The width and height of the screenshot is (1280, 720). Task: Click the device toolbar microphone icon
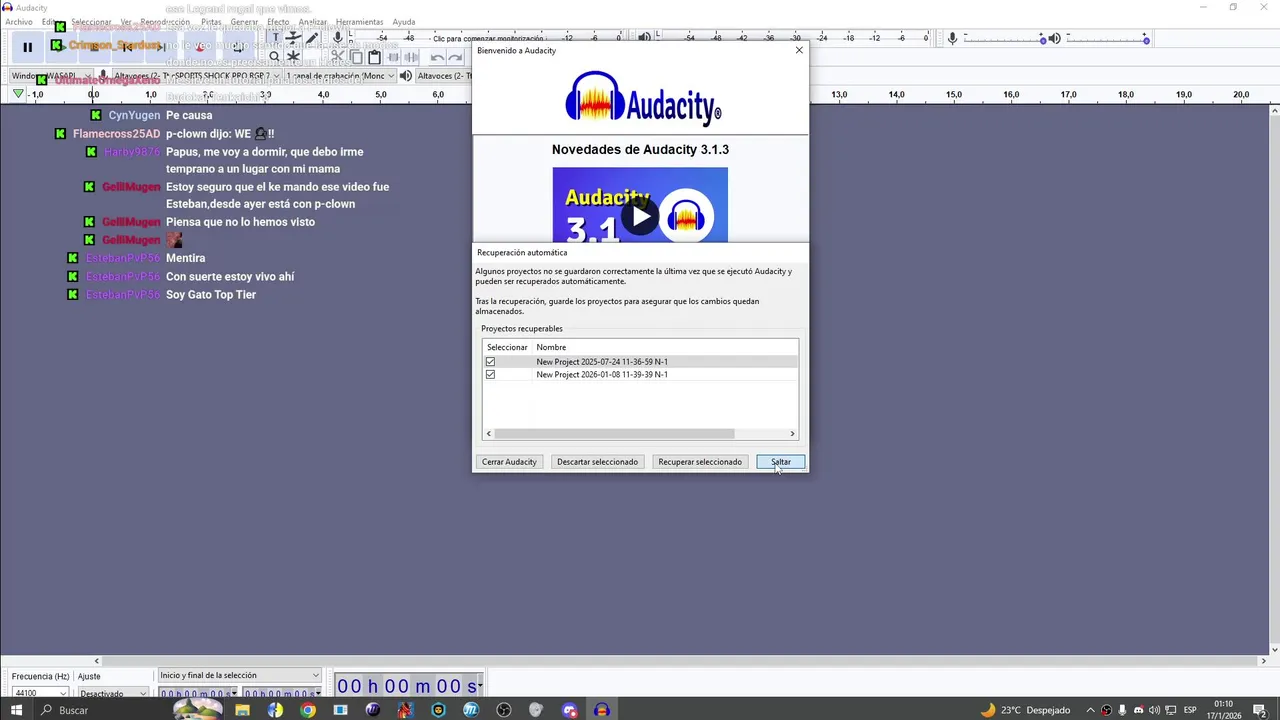coord(103,76)
